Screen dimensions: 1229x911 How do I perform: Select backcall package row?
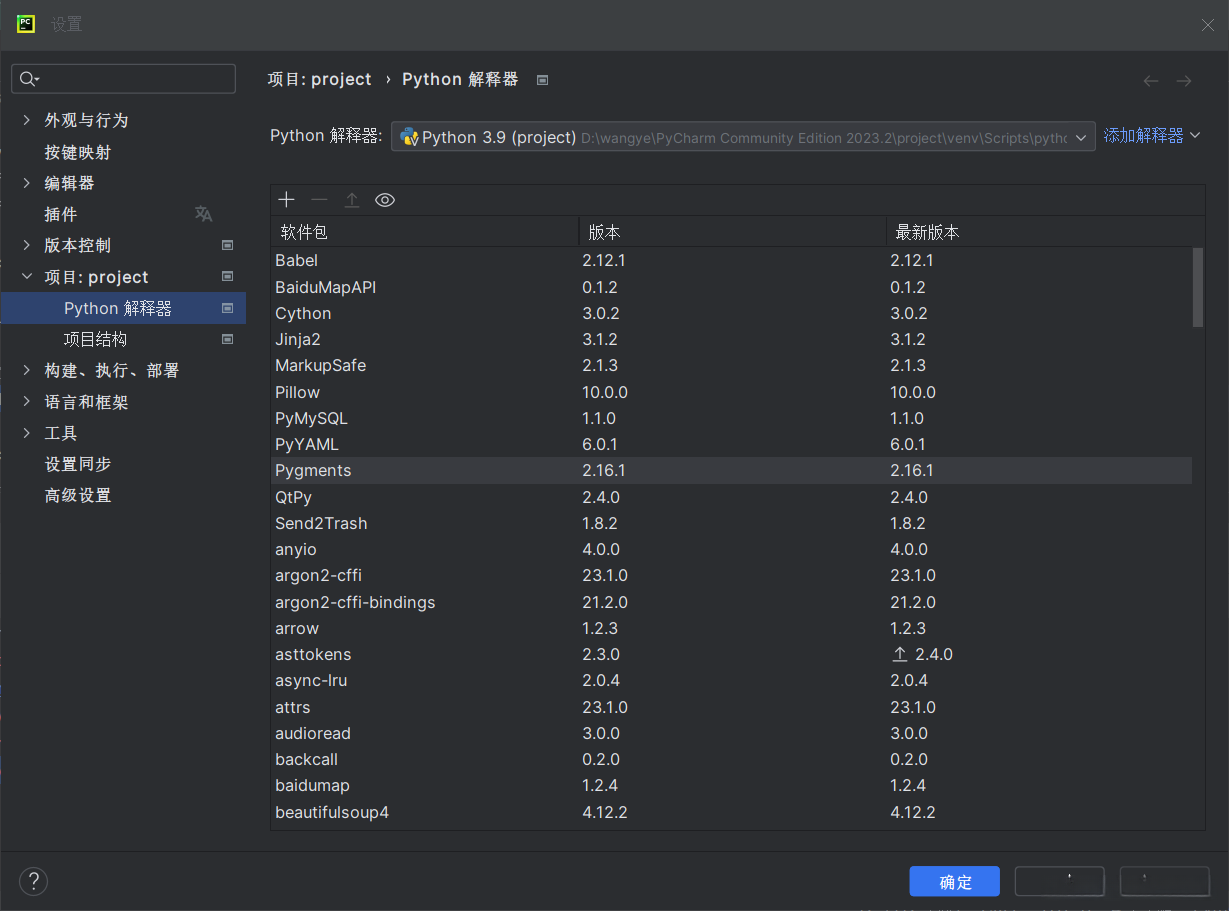coord(731,759)
